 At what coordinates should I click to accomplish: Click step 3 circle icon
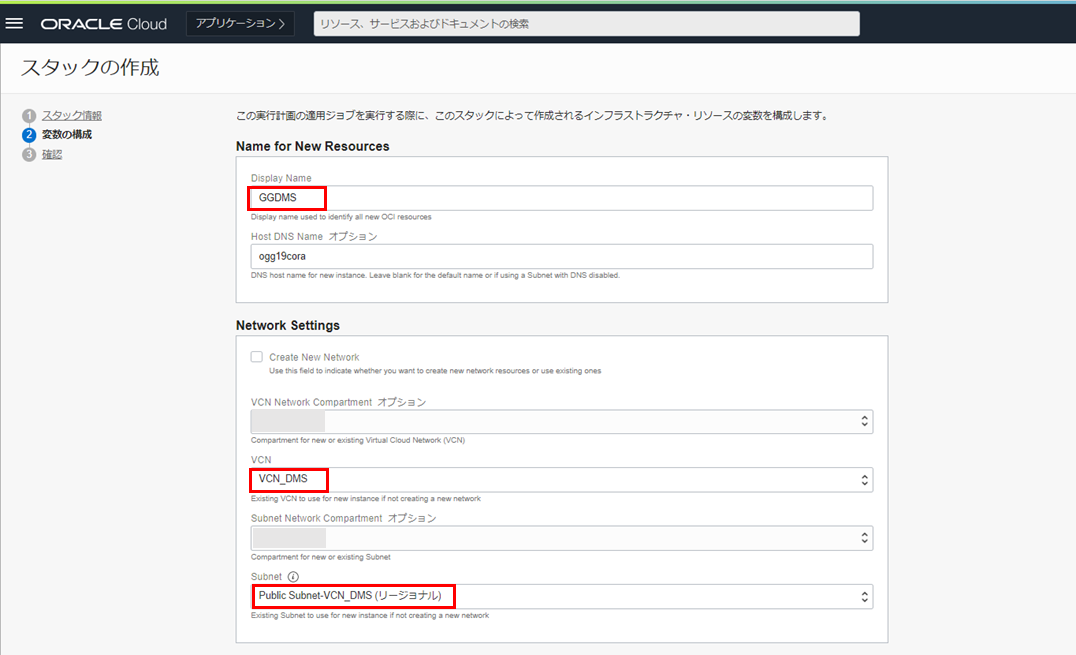29,155
